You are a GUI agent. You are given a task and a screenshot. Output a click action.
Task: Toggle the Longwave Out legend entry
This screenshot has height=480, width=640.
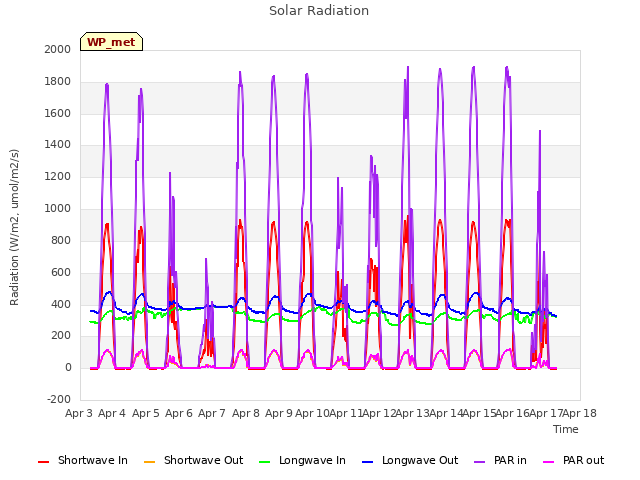410,460
